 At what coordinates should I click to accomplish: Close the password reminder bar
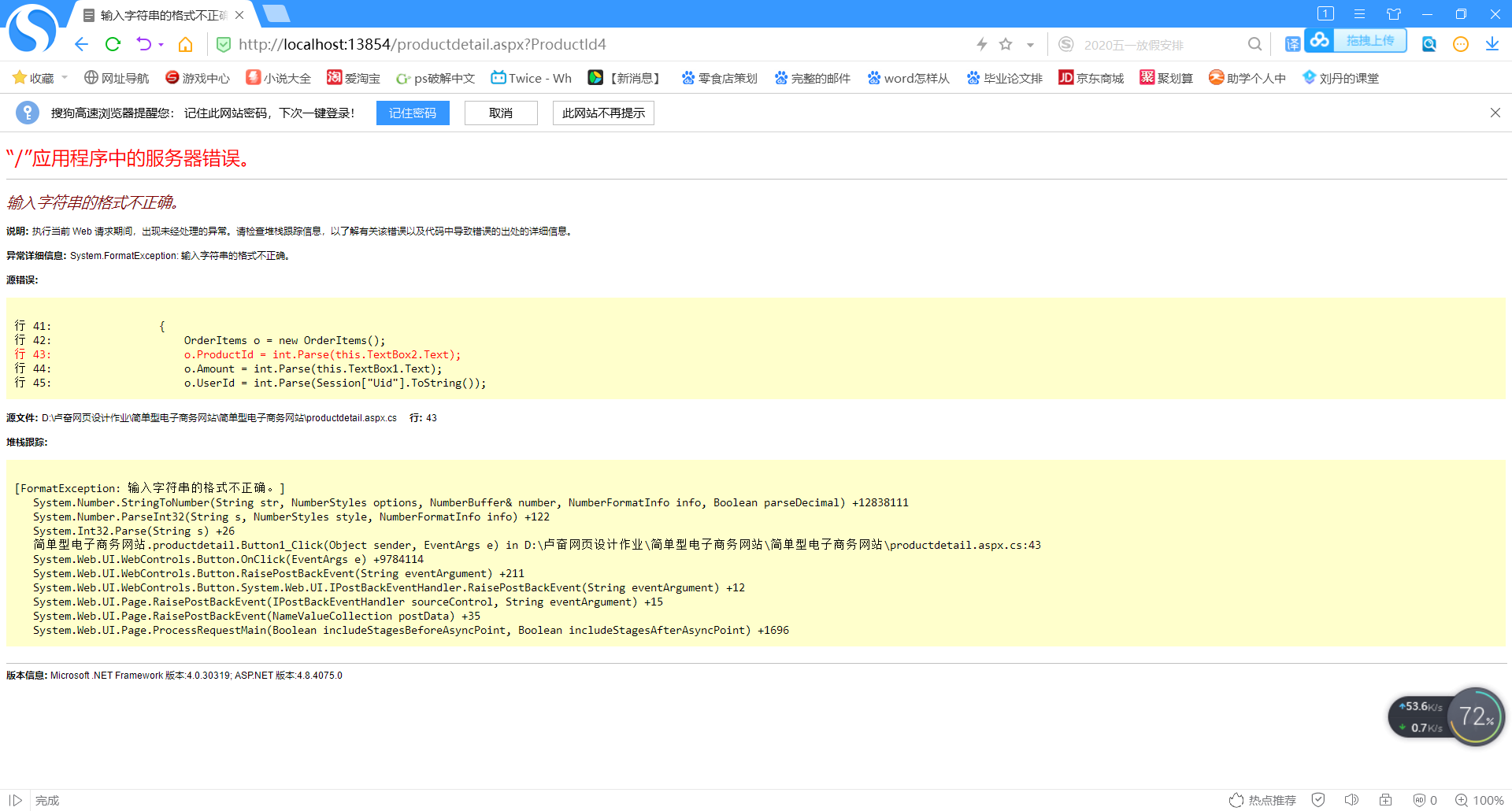[1495, 113]
